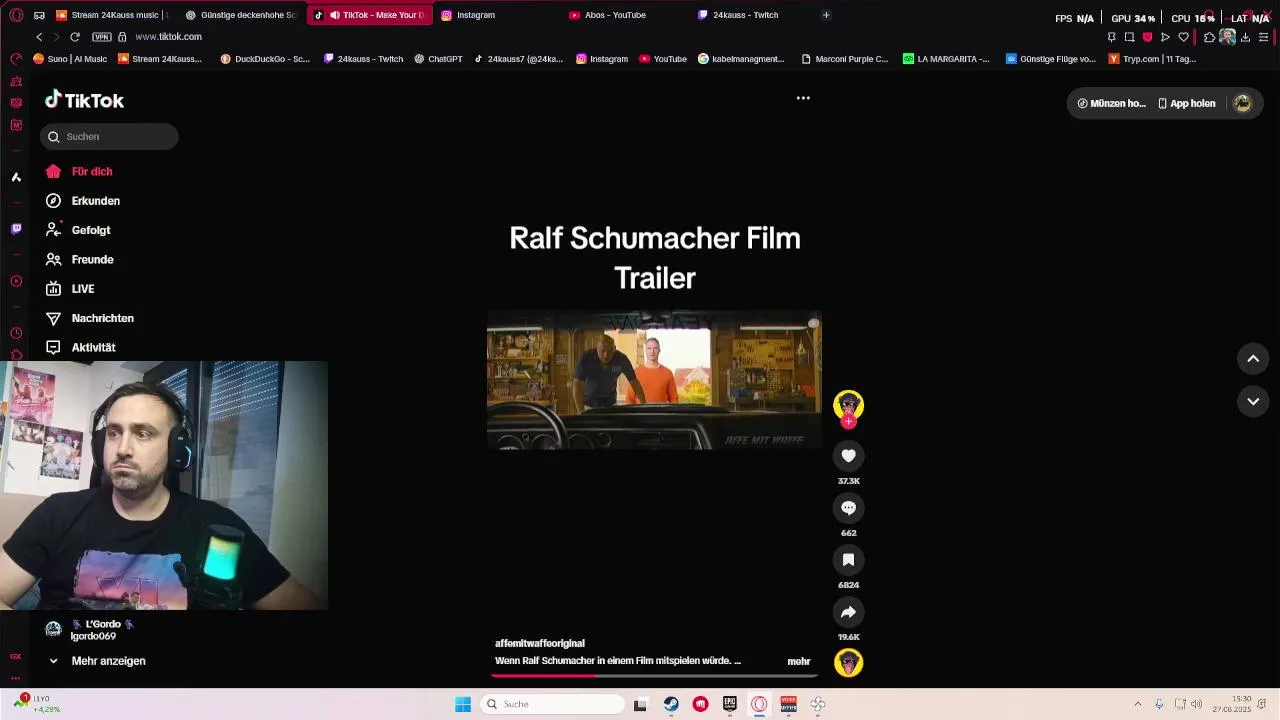Click the Münzen holen button

click(x=1111, y=103)
